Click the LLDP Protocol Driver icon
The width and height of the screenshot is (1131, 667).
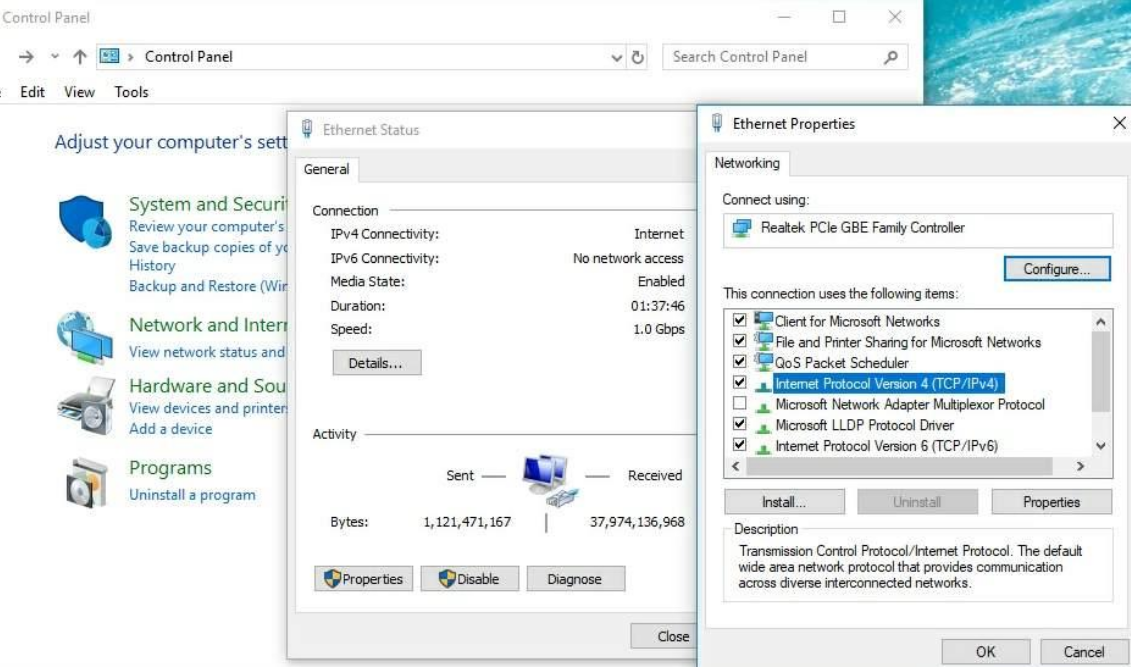coord(762,427)
